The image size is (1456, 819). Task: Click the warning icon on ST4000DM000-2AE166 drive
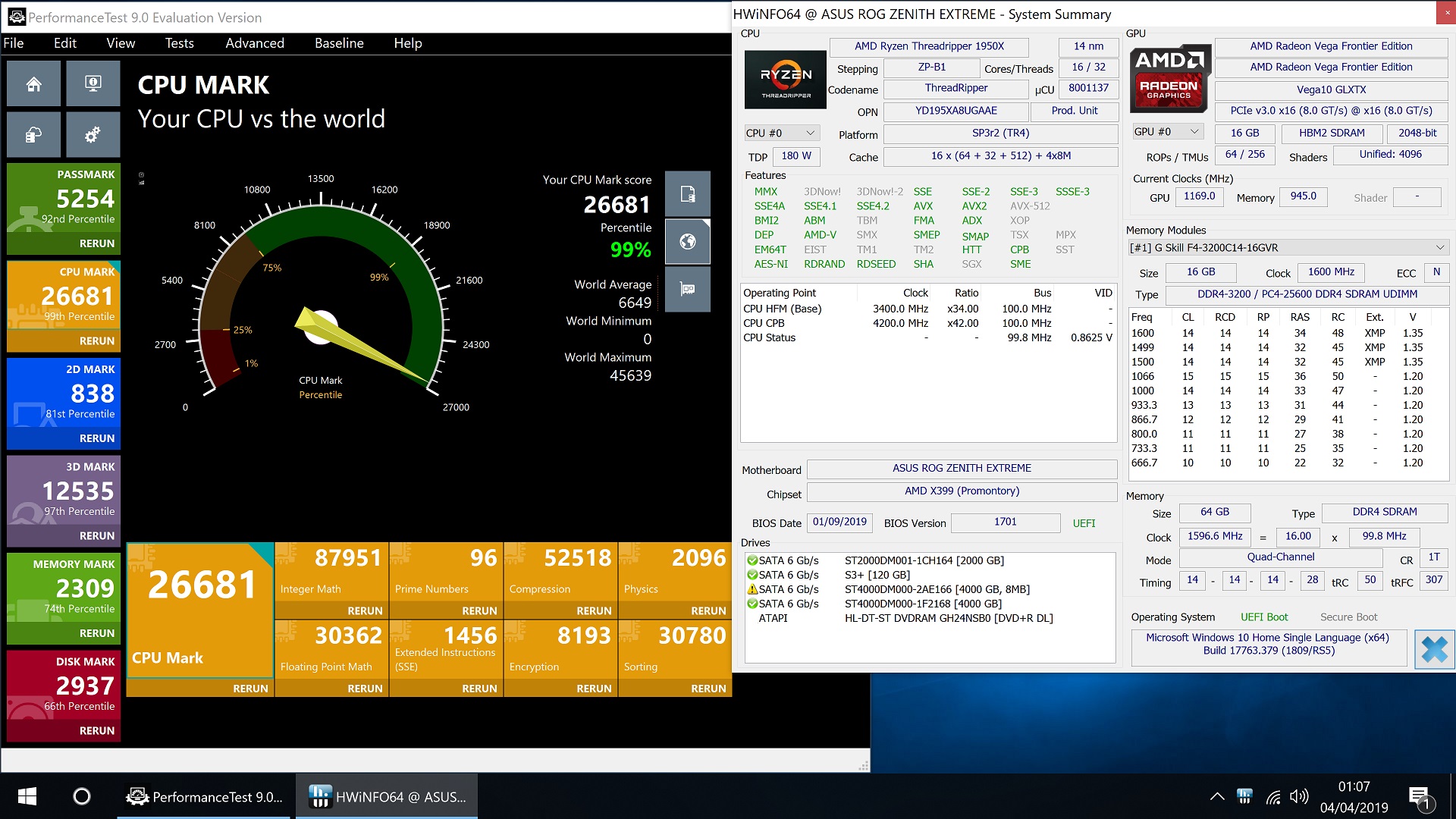click(x=752, y=589)
